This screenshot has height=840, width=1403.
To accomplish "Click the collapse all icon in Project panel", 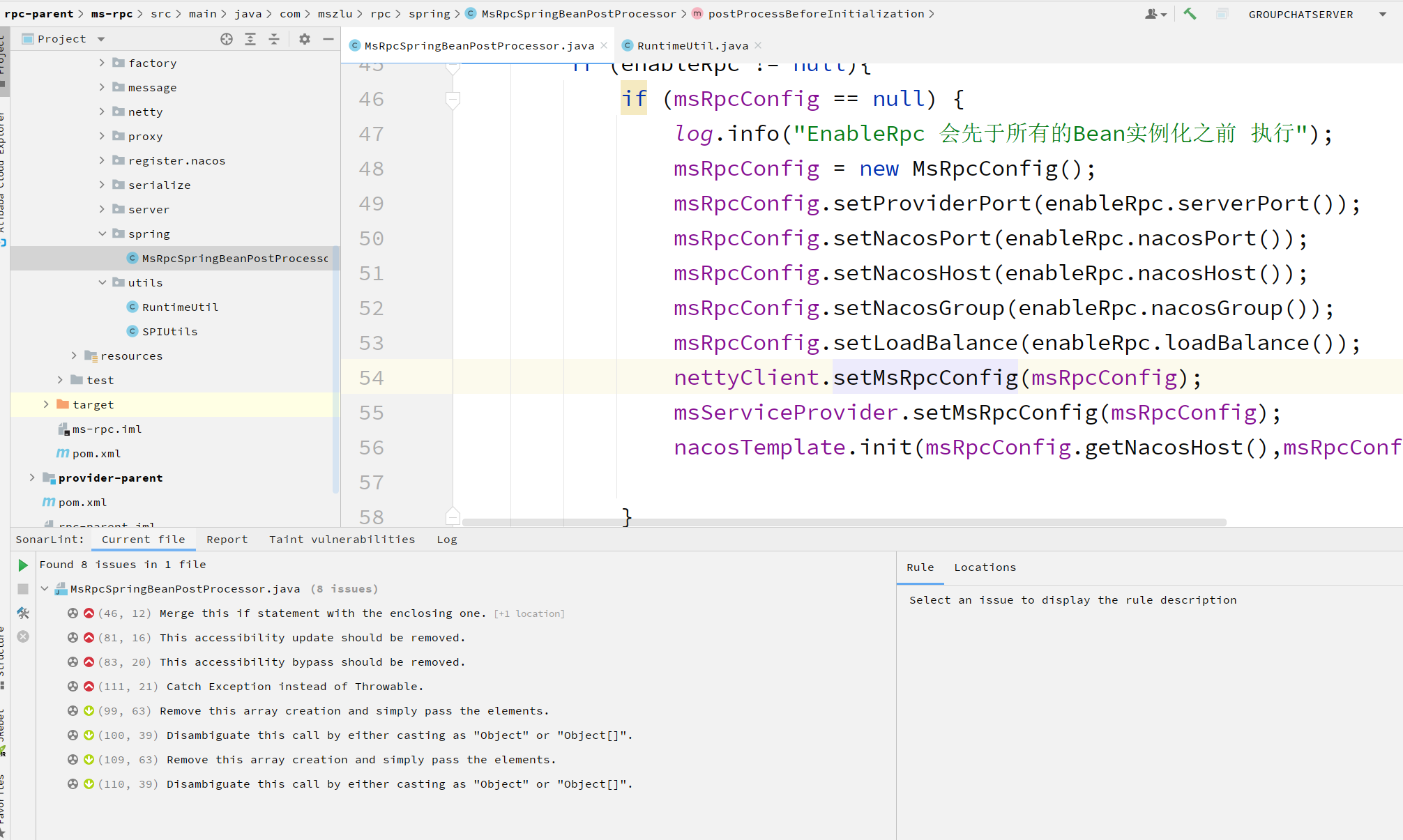I will pos(274,39).
